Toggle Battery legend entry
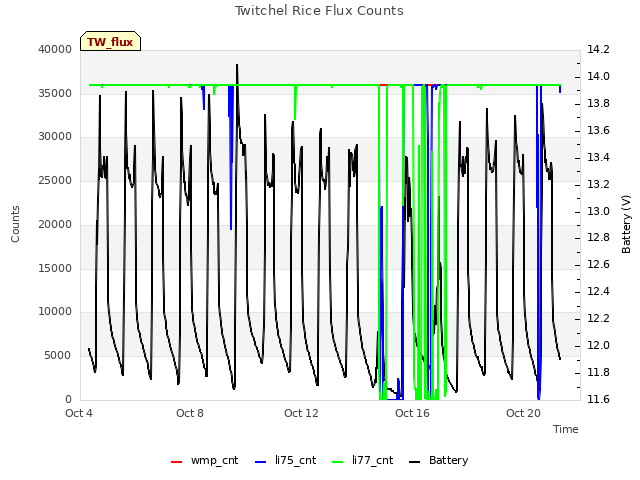The height and width of the screenshot is (480, 640). tap(438, 461)
